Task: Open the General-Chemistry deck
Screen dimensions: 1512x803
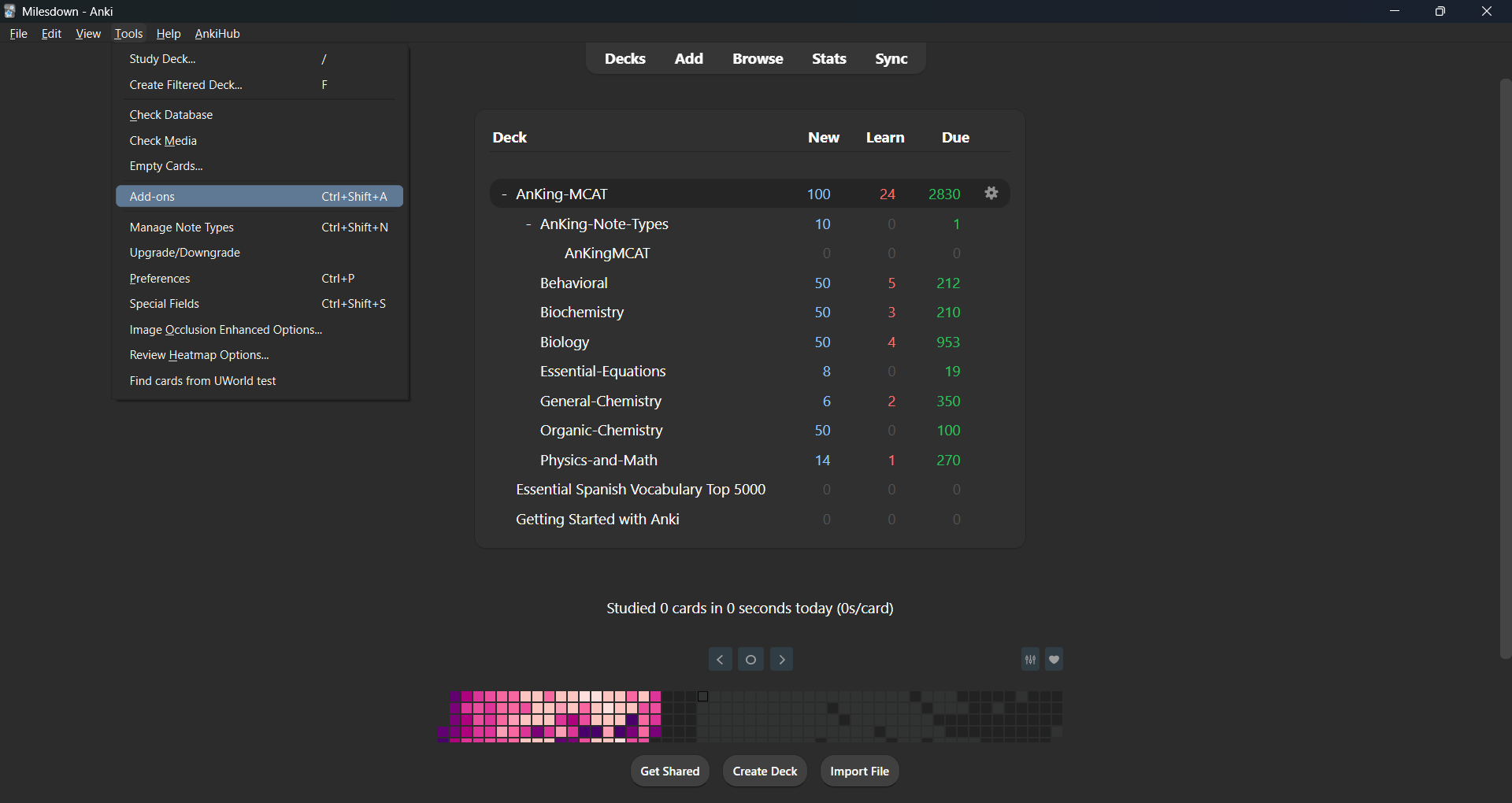Action: 601,401
